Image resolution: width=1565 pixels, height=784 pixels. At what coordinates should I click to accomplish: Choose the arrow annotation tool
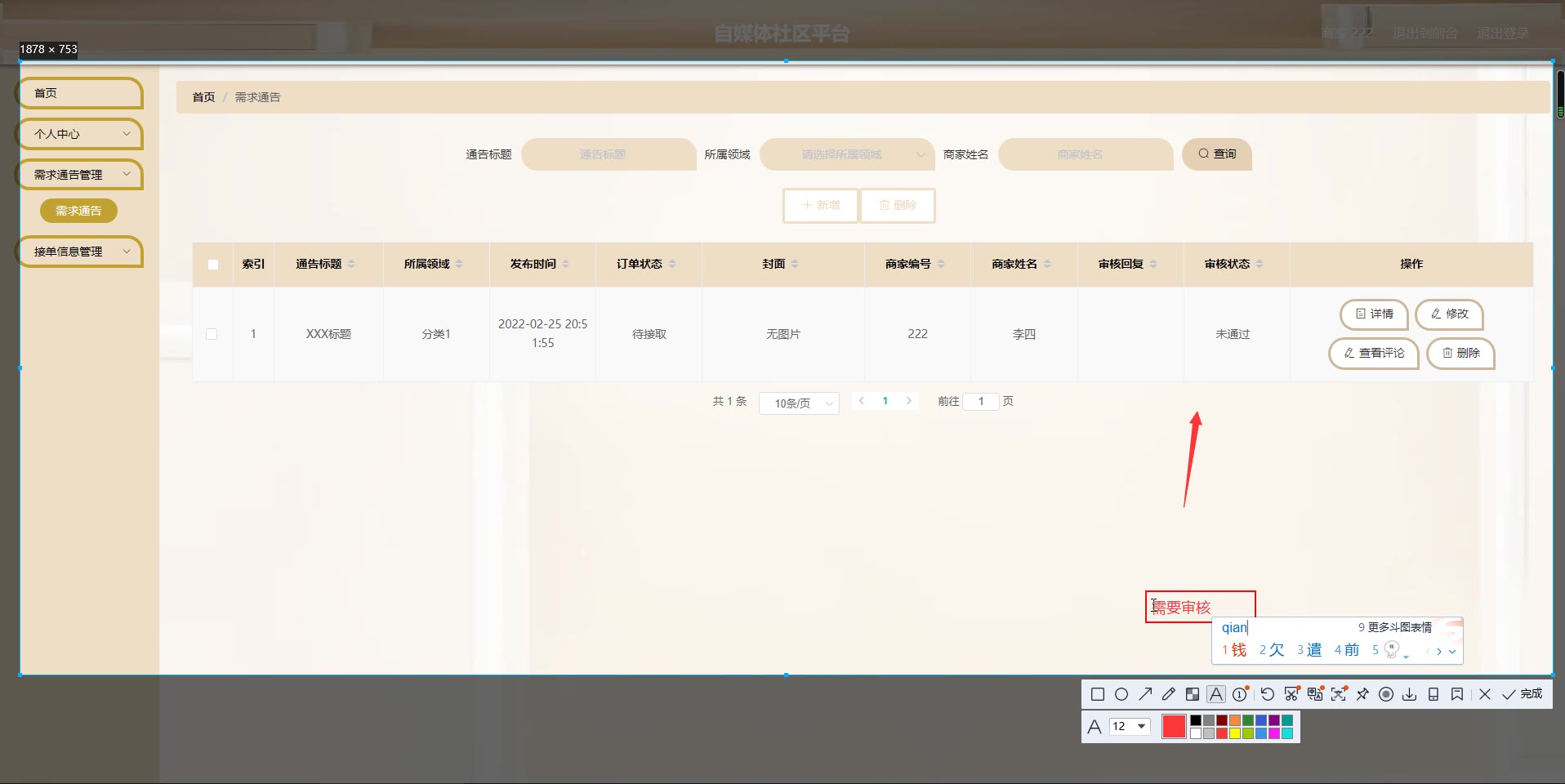click(x=1145, y=694)
